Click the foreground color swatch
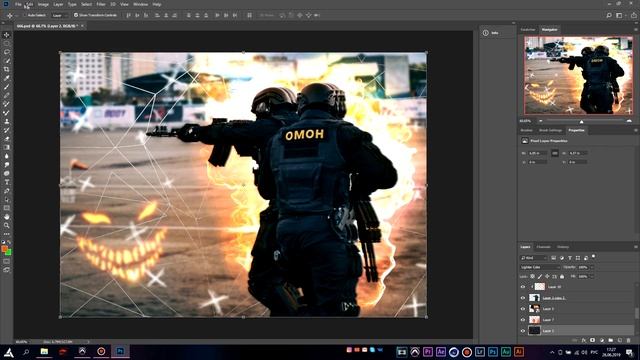640x360 pixels. (4, 249)
